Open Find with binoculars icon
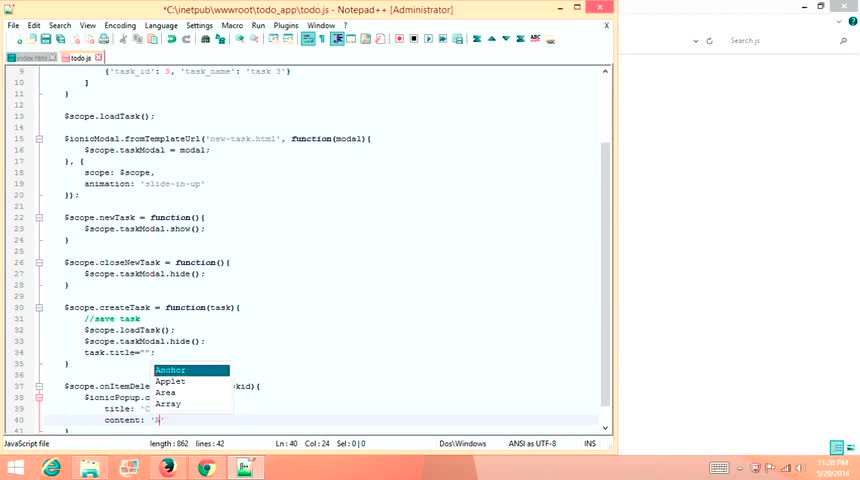Image resolution: width=860 pixels, height=480 pixels. (x=205, y=39)
